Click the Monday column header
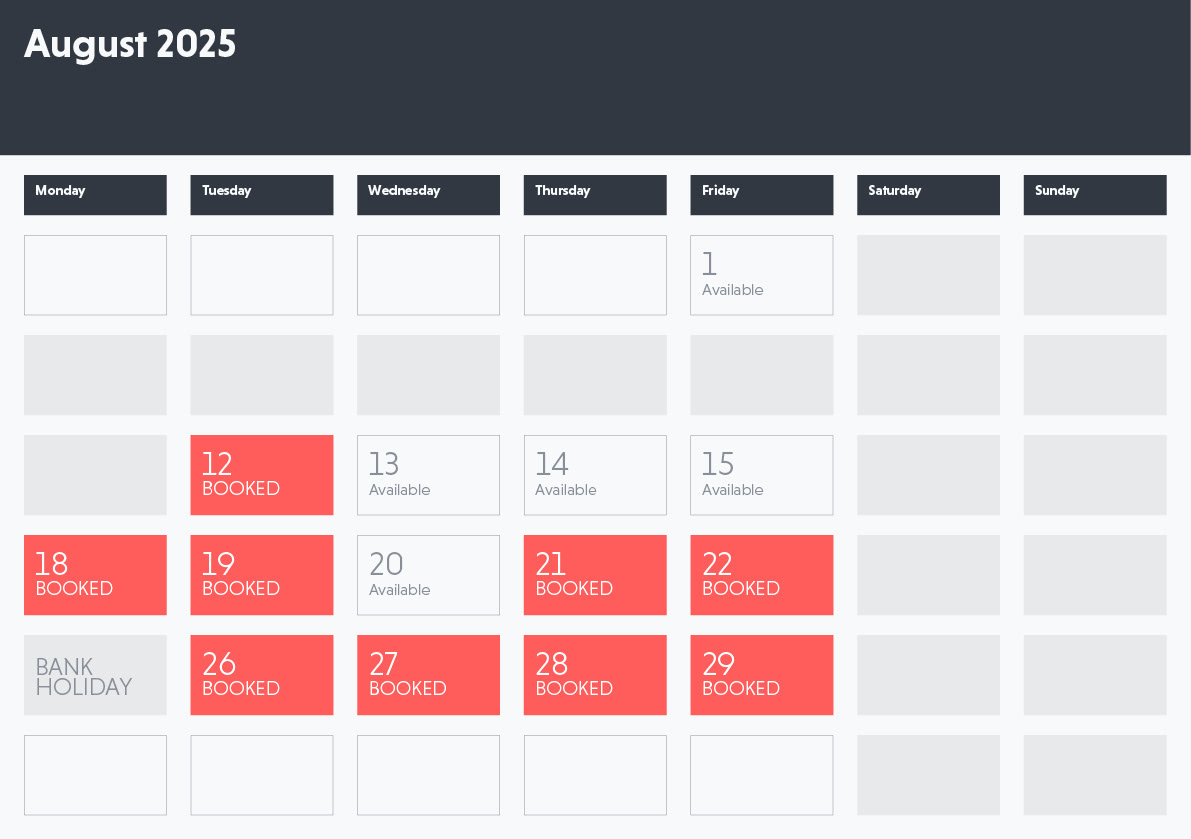 95,195
